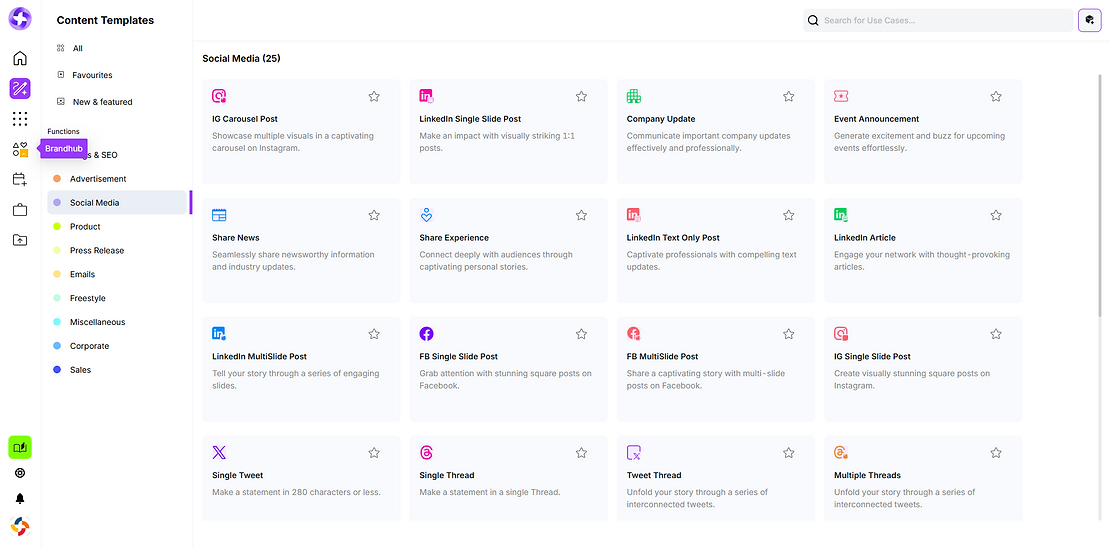Favourite the LinkedIn Single Slide Post template
The width and height of the screenshot is (1110, 548).
(581, 96)
